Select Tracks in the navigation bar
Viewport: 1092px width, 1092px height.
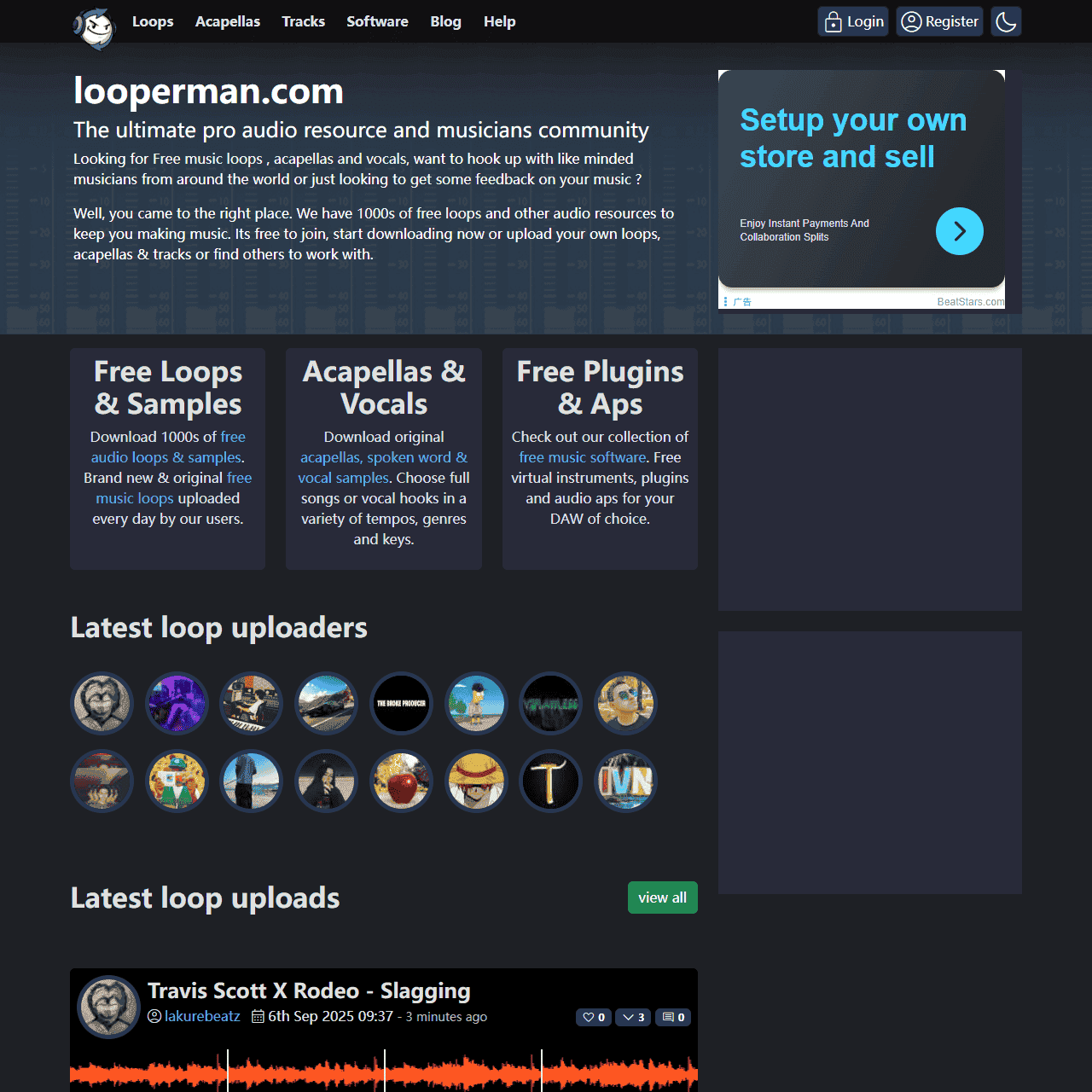pos(303,21)
